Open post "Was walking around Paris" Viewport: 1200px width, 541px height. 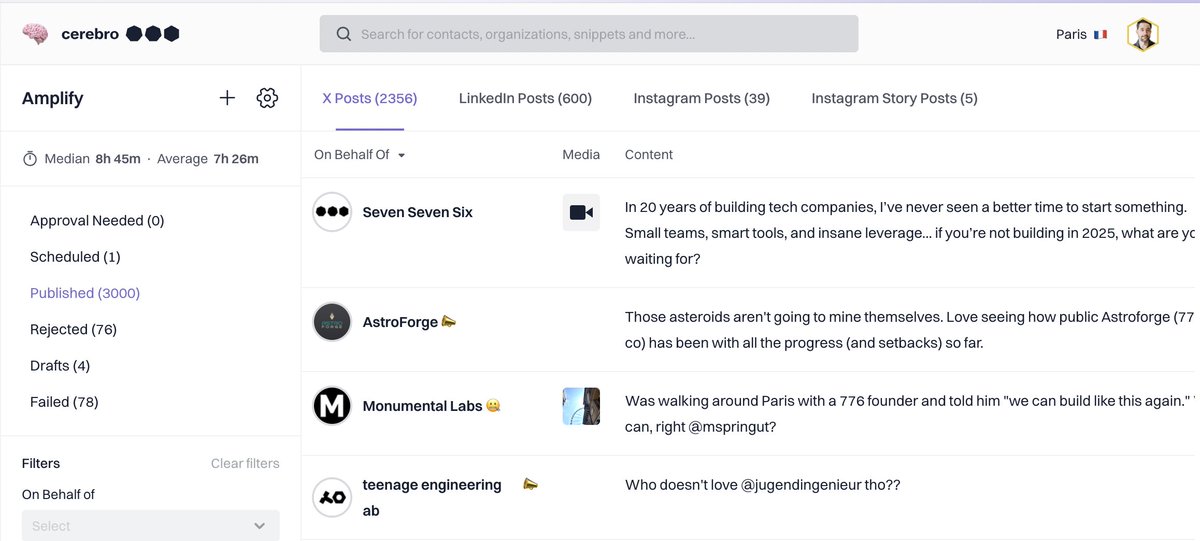point(910,414)
